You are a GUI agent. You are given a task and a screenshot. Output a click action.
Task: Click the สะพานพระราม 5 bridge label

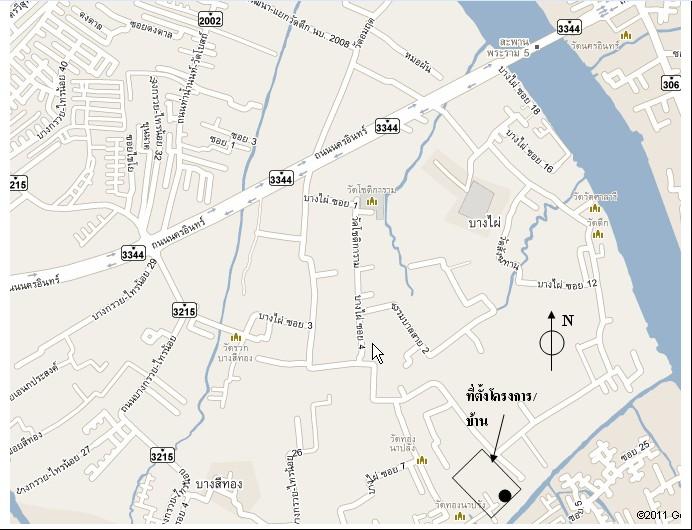(508, 47)
